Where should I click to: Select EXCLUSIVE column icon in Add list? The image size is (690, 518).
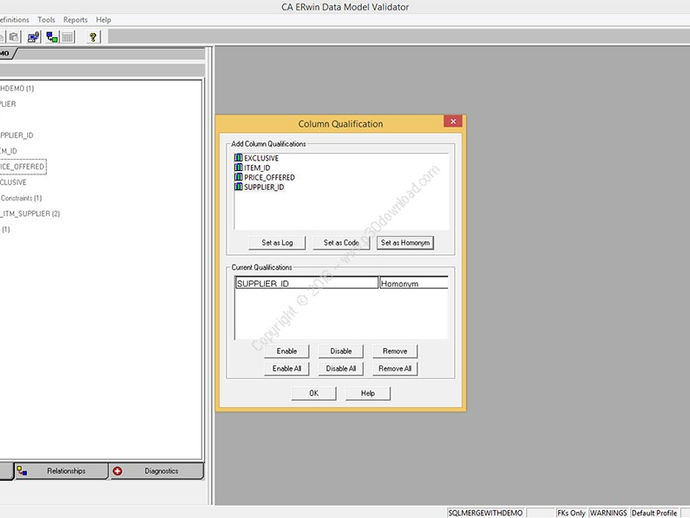[238, 158]
